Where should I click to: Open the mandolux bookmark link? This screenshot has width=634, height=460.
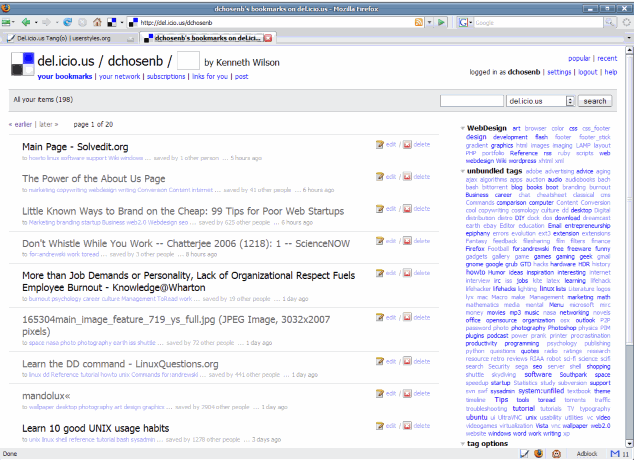[x=46, y=396]
